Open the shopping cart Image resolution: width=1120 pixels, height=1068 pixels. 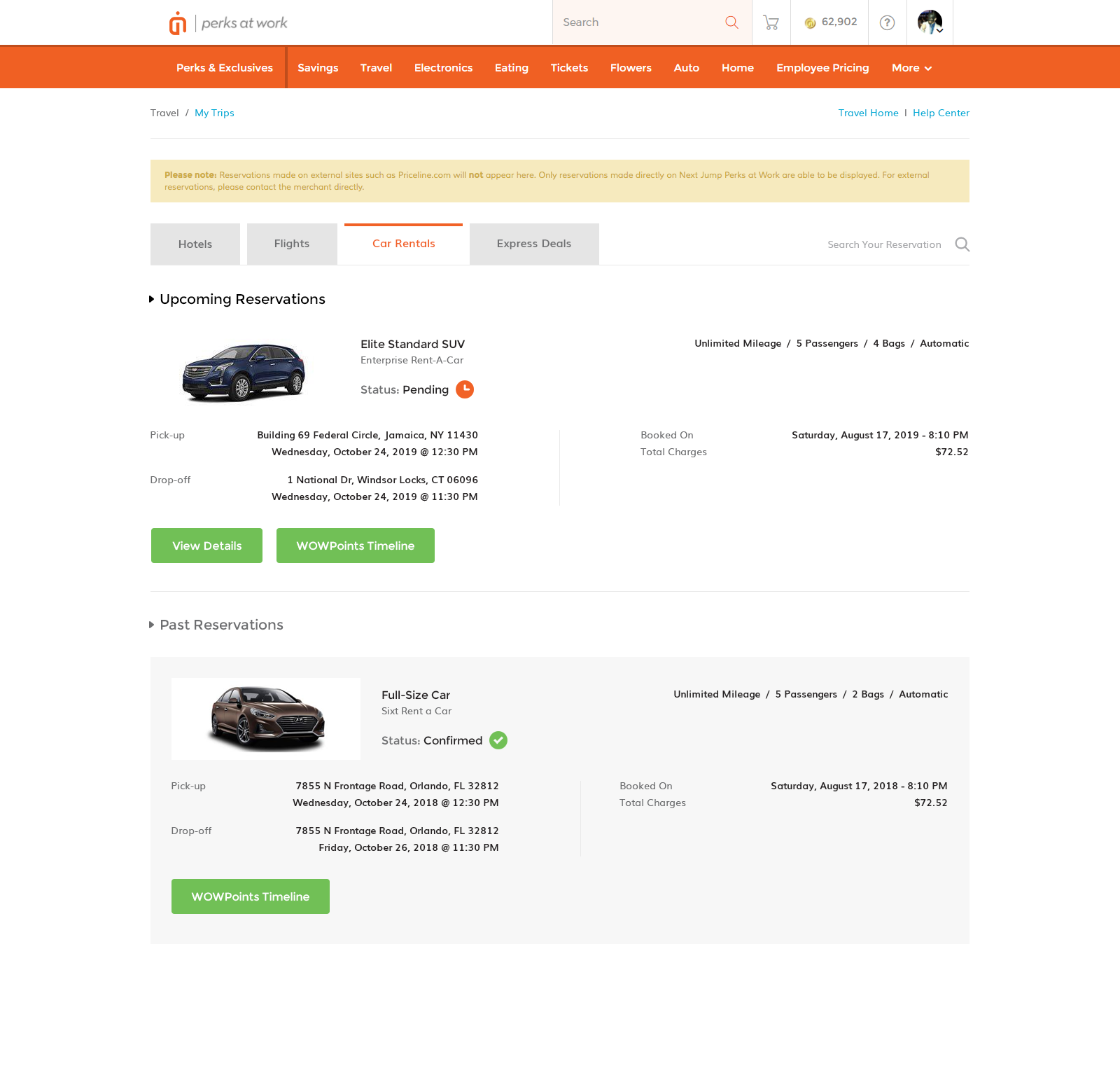pyautogui.click(x=771, y=22)
